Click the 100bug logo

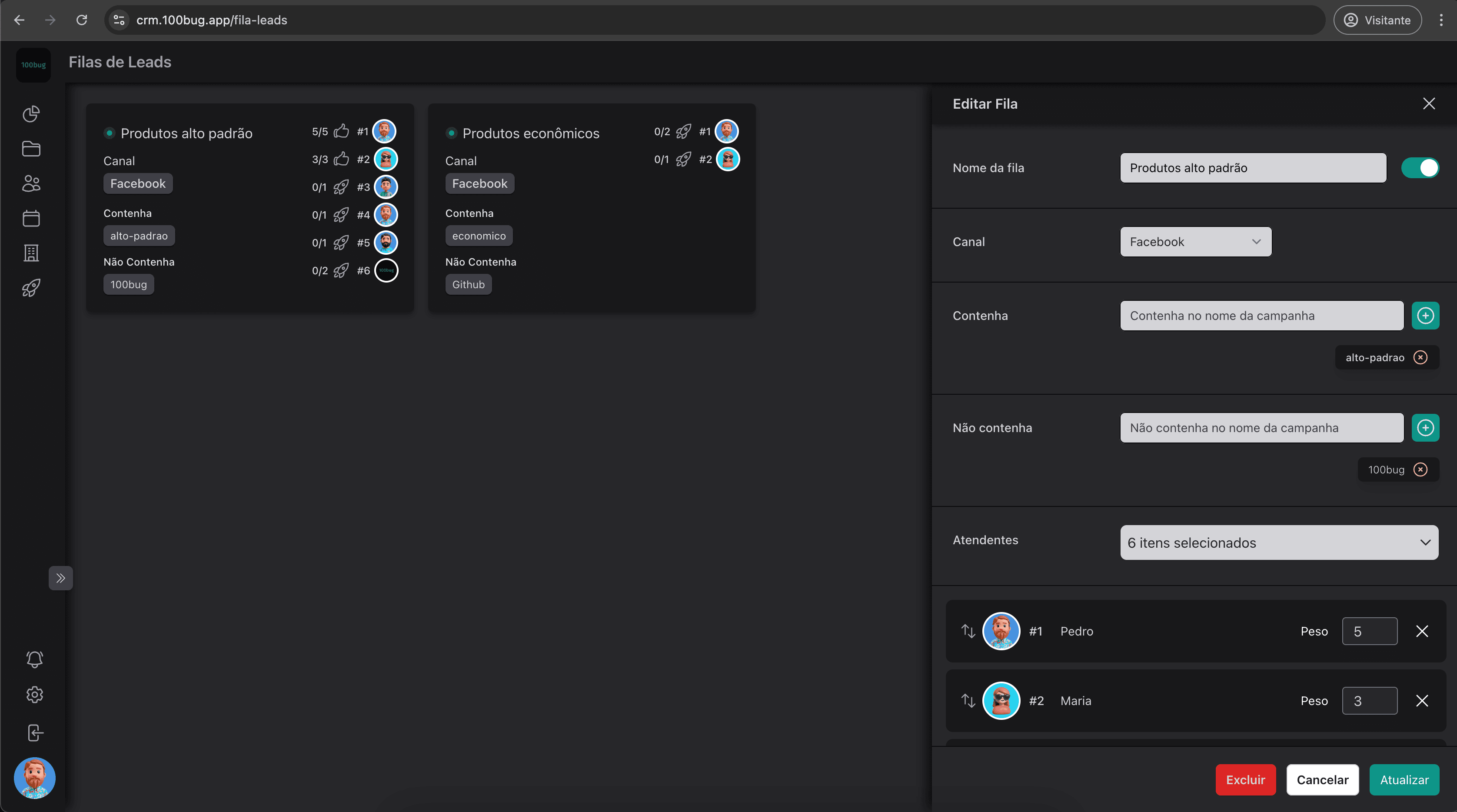33,65
